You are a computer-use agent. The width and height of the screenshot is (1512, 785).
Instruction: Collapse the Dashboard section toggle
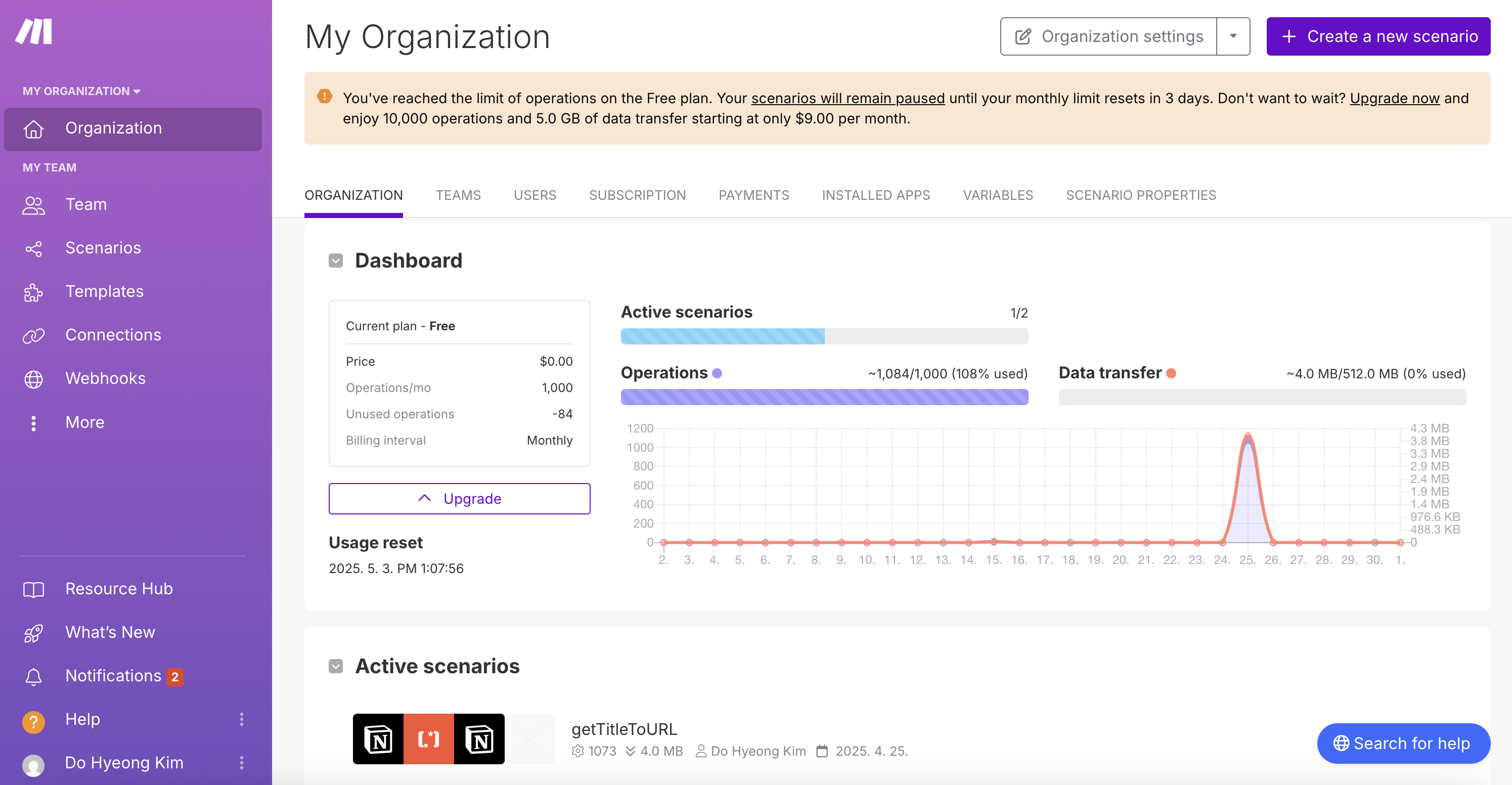click(x=336, y=260)
